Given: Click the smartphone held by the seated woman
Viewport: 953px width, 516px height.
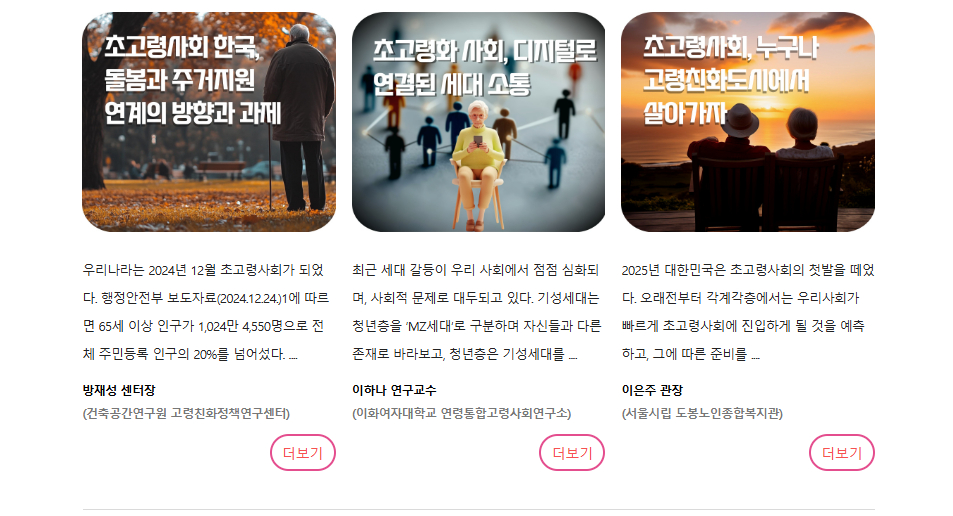Looking at the screenshot, I should tap(478, 142).
